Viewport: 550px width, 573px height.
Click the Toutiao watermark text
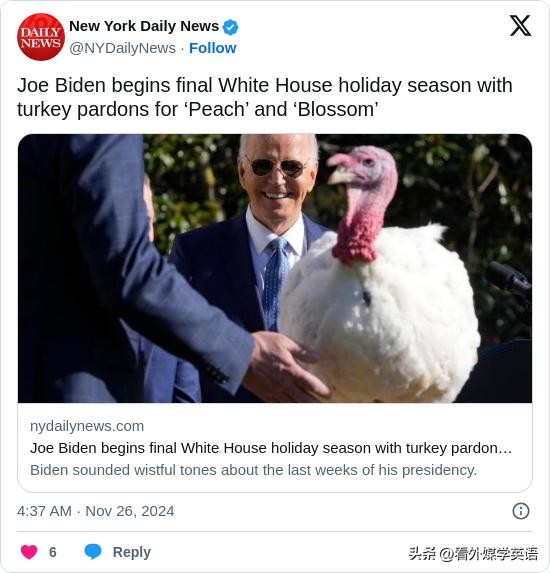474,554
